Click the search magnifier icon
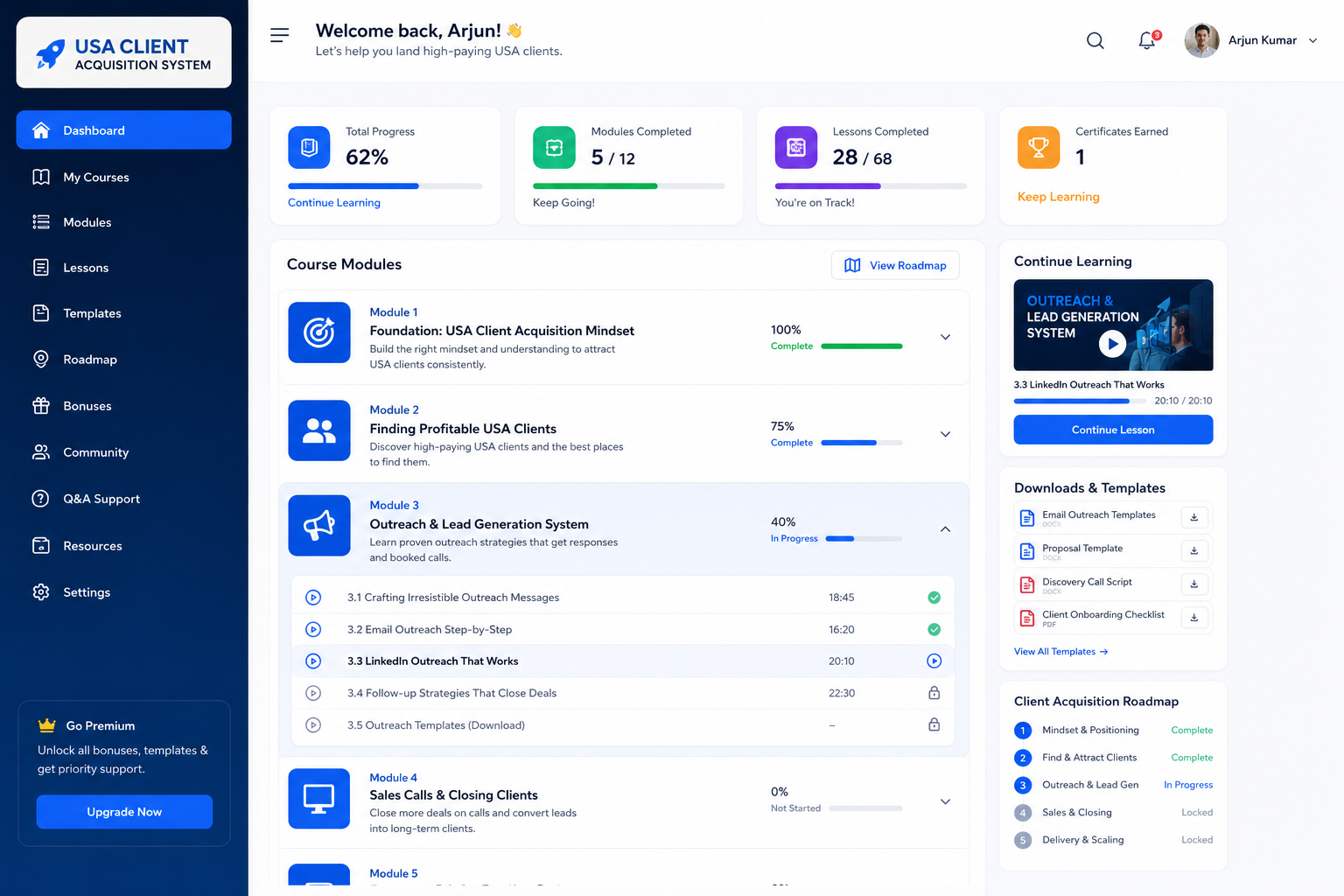Viewport: 1344px width, 896px height. [x=1095, y=40]
